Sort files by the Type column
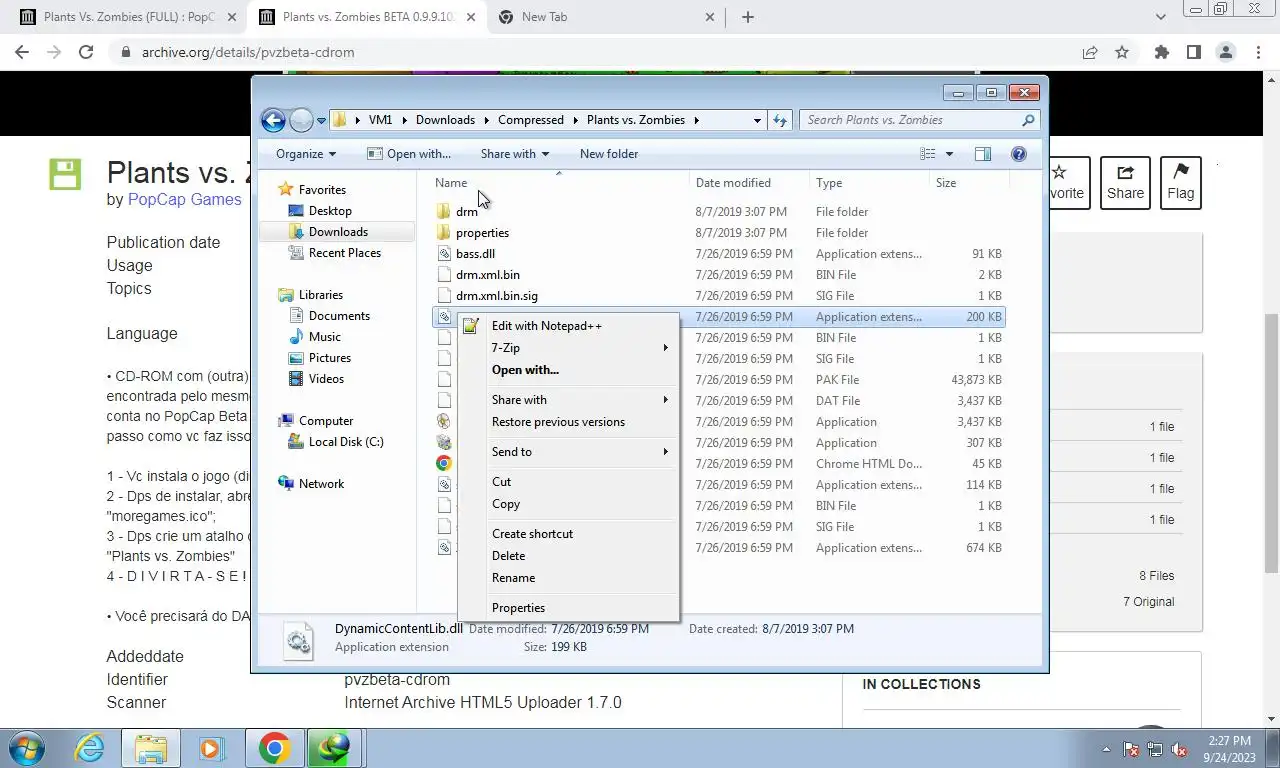 tap(870, 183)
